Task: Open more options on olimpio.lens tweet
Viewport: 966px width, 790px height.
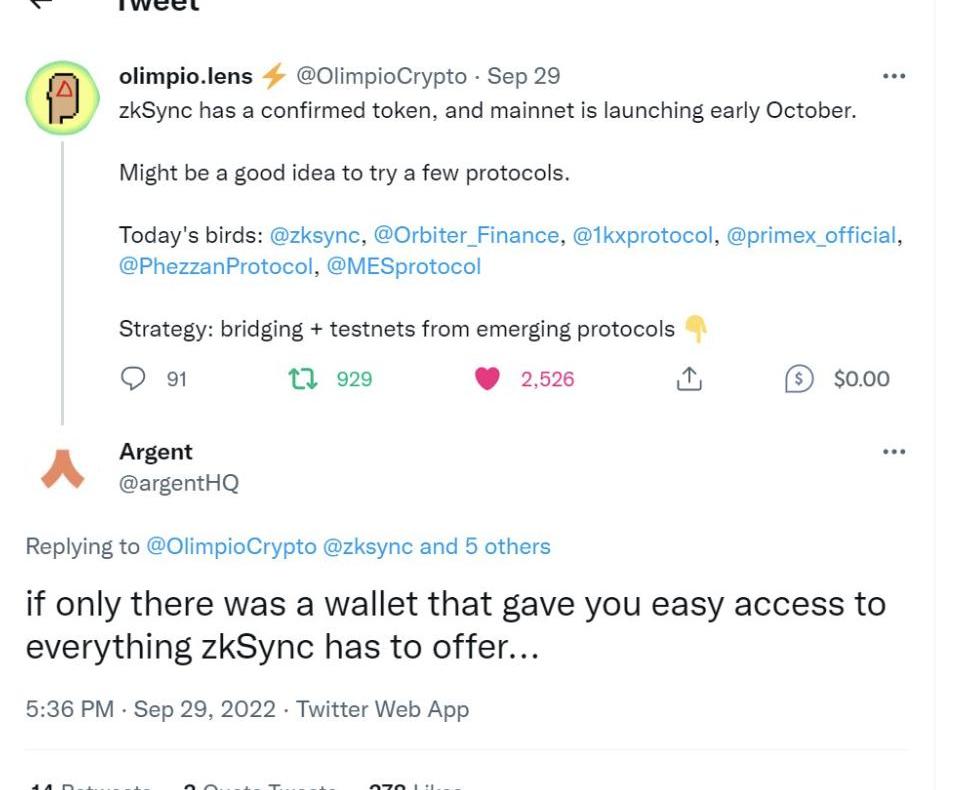Action: [893, 76]
